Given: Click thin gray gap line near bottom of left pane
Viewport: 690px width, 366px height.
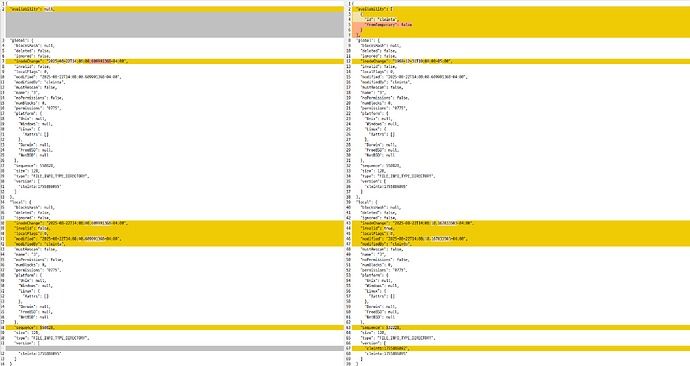Looking at the screenshot, I should pyautogui.click(x=174, y=348).
